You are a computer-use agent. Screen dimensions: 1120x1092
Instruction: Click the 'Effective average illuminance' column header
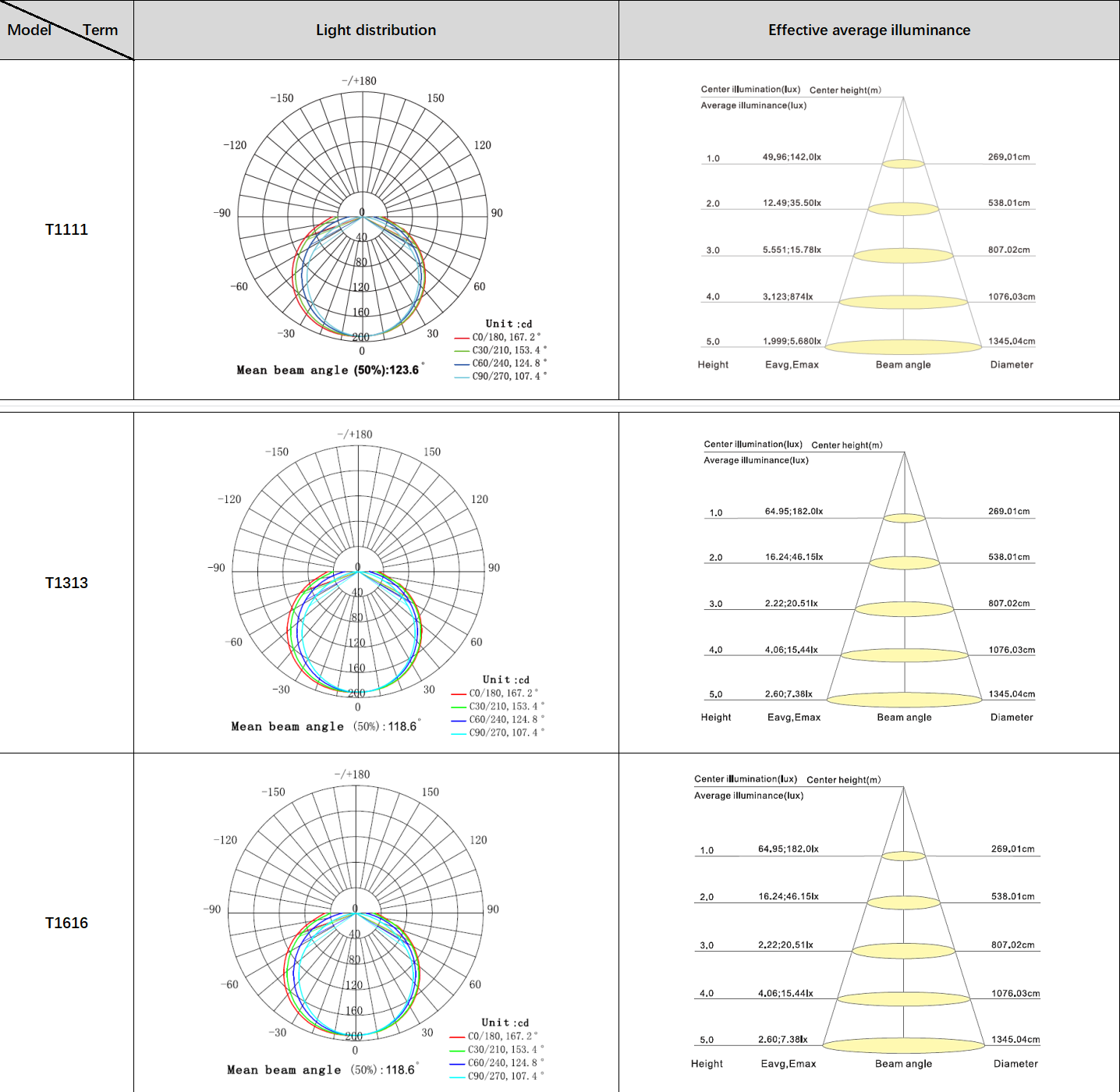(x=869, y=30)
